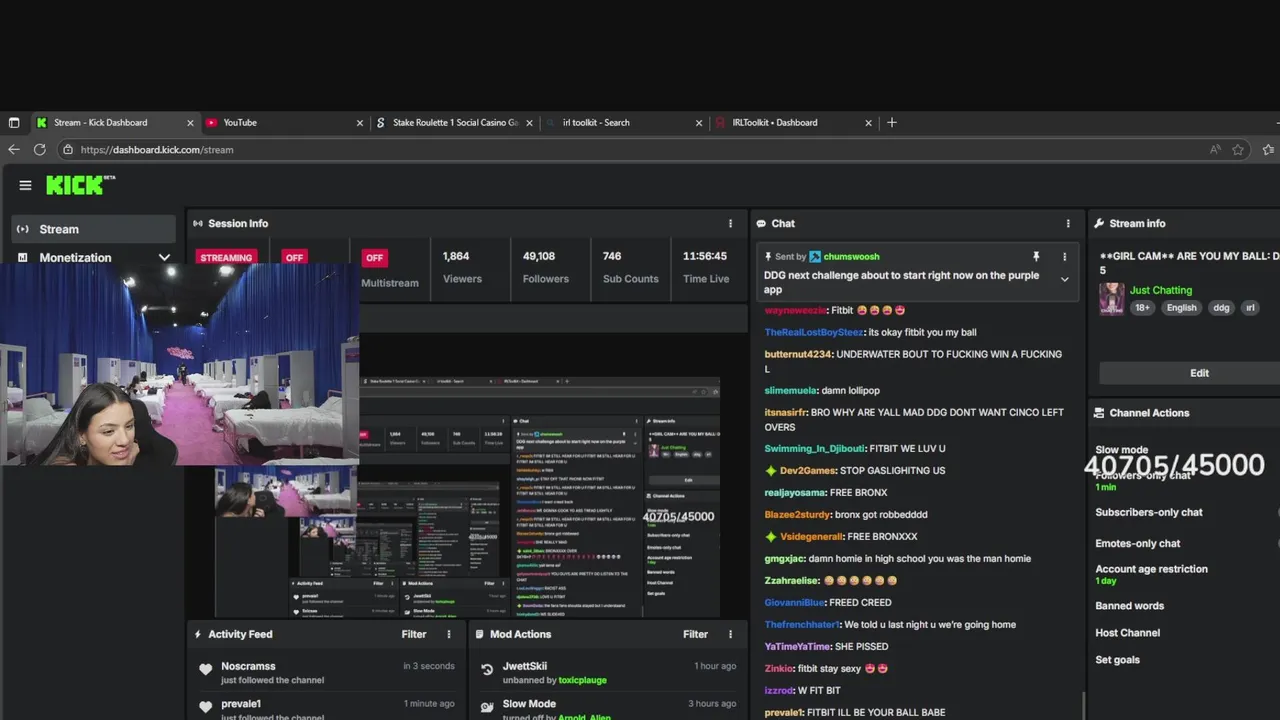Click username Dev2Games in chat
1280x720 pixels.
pyautogui.click(x=805, y=470)
